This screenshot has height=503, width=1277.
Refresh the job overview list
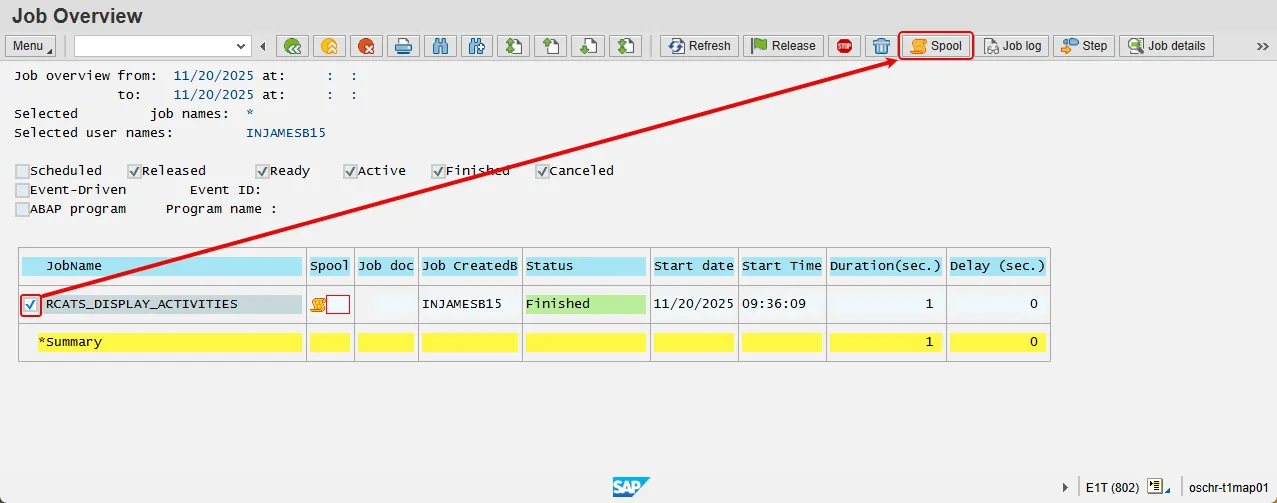tap(699, 46)
